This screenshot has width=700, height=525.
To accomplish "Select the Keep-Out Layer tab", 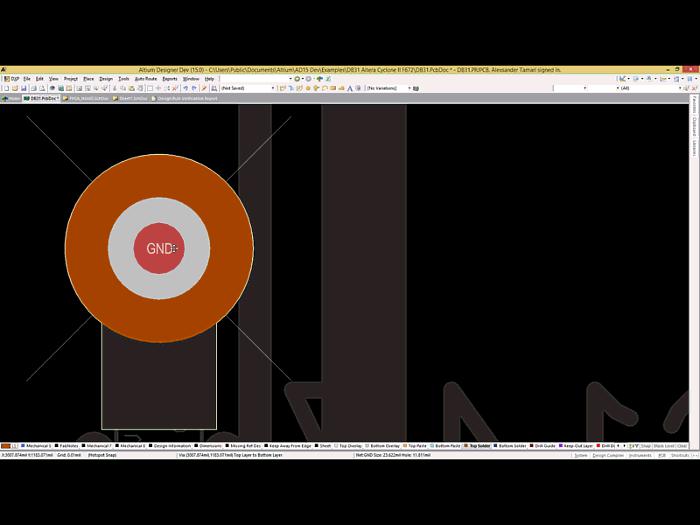I will (x=575, y=446).
